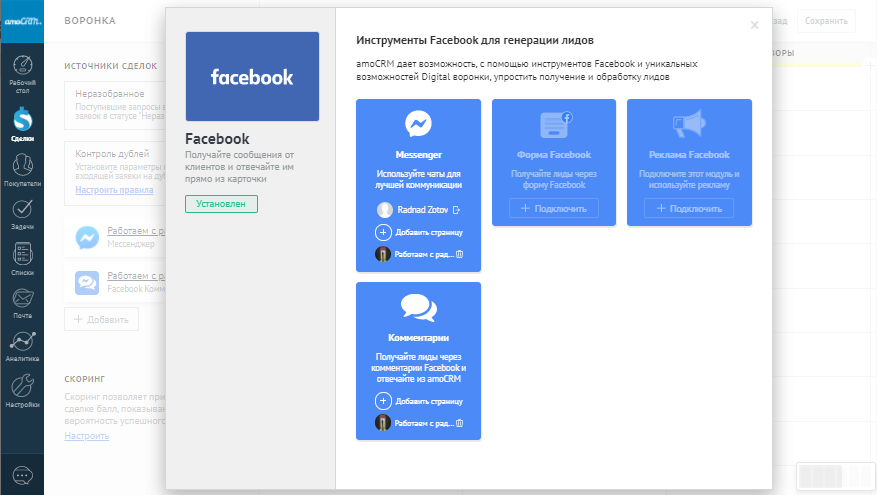The height and width of the screenshot is (495, 877).
Task: Log out Radnad Zotov account icon
Action: tap(456, 210)
